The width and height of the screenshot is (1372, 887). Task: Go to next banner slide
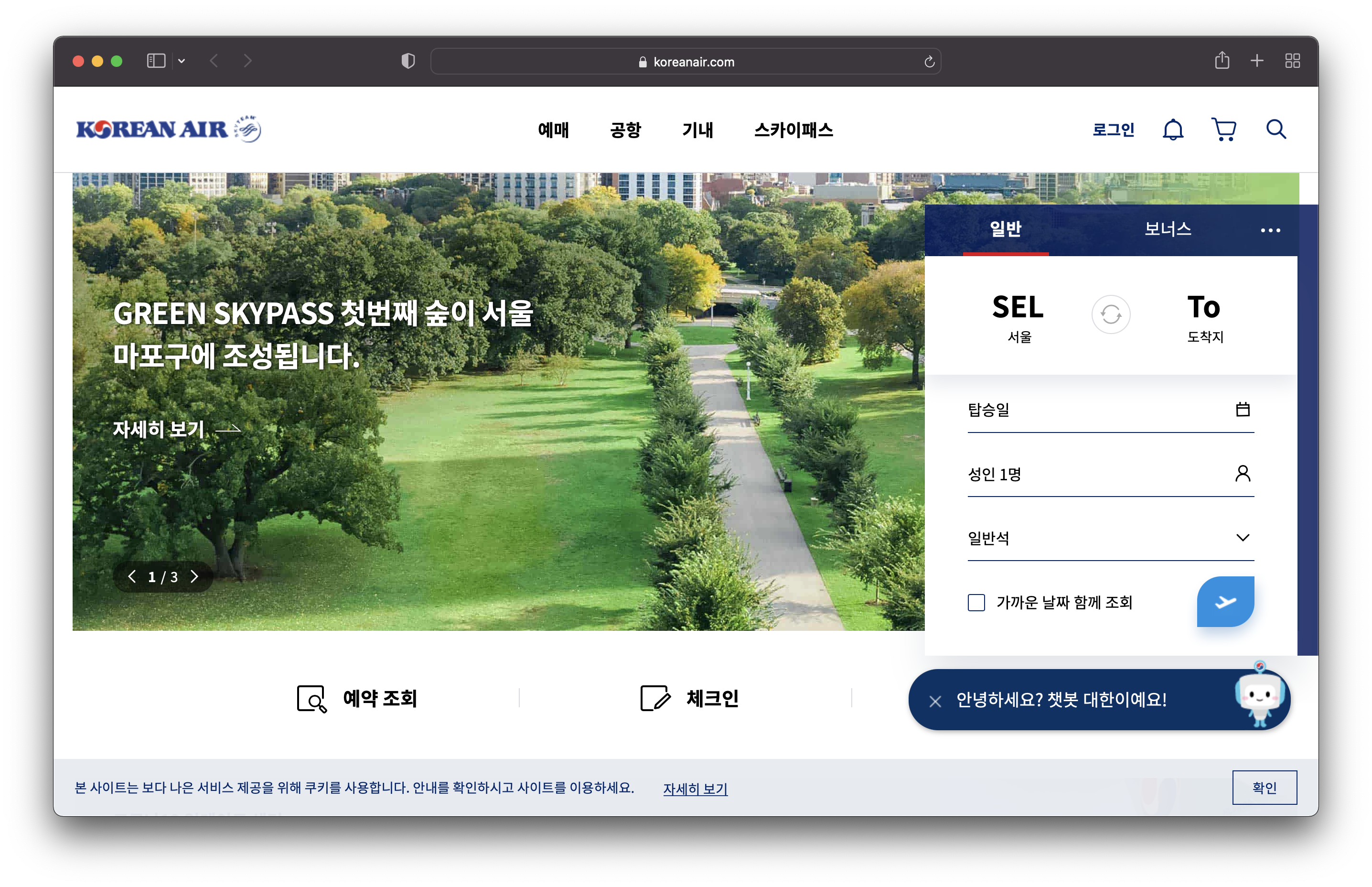[194, 576]
